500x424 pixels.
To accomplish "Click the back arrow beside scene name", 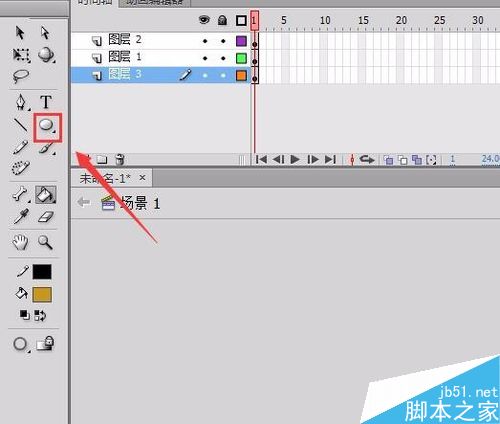I will (x=83, y=202).
